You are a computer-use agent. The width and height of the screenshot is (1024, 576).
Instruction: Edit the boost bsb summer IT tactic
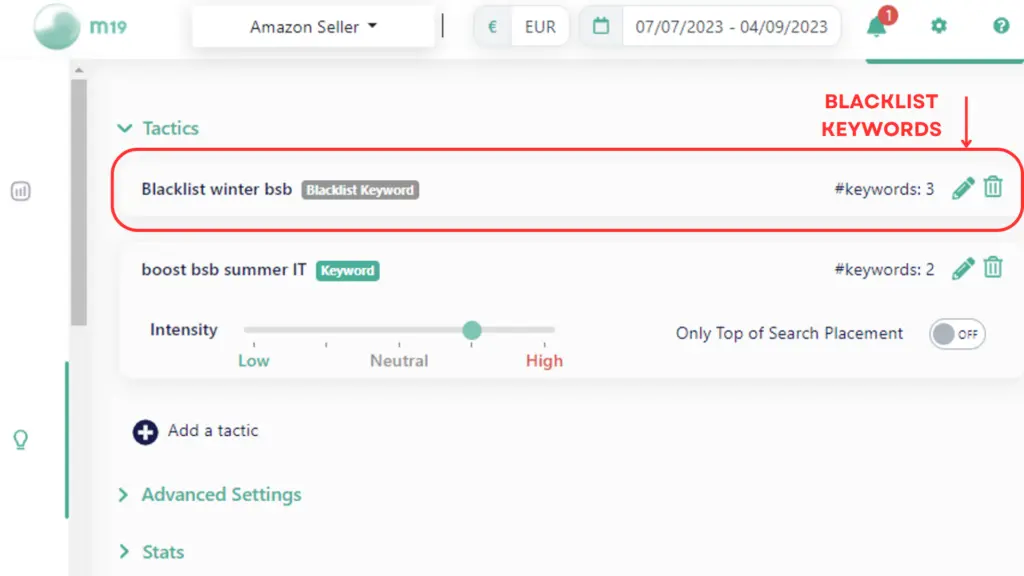963,268
